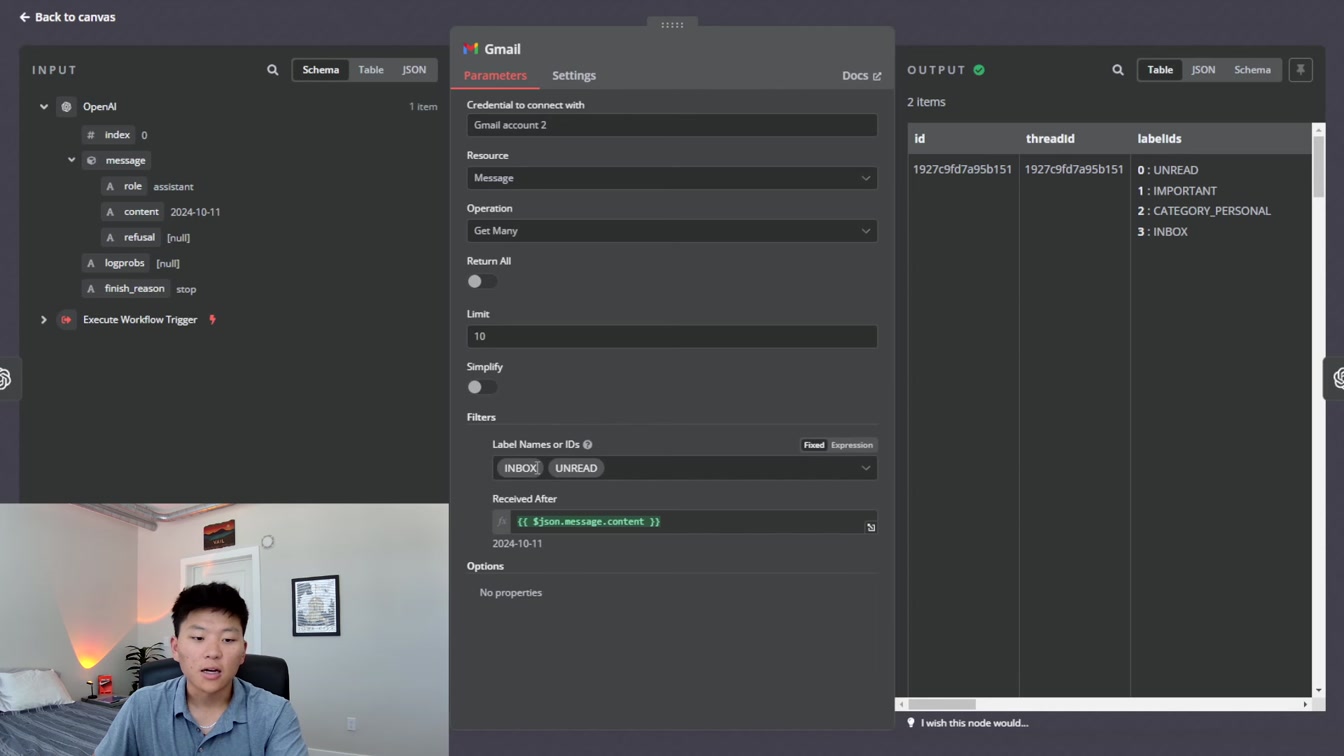Screen dimensions: 1344x756
Task: Open the Operation dropdown
Action: [x=672, y=231]
